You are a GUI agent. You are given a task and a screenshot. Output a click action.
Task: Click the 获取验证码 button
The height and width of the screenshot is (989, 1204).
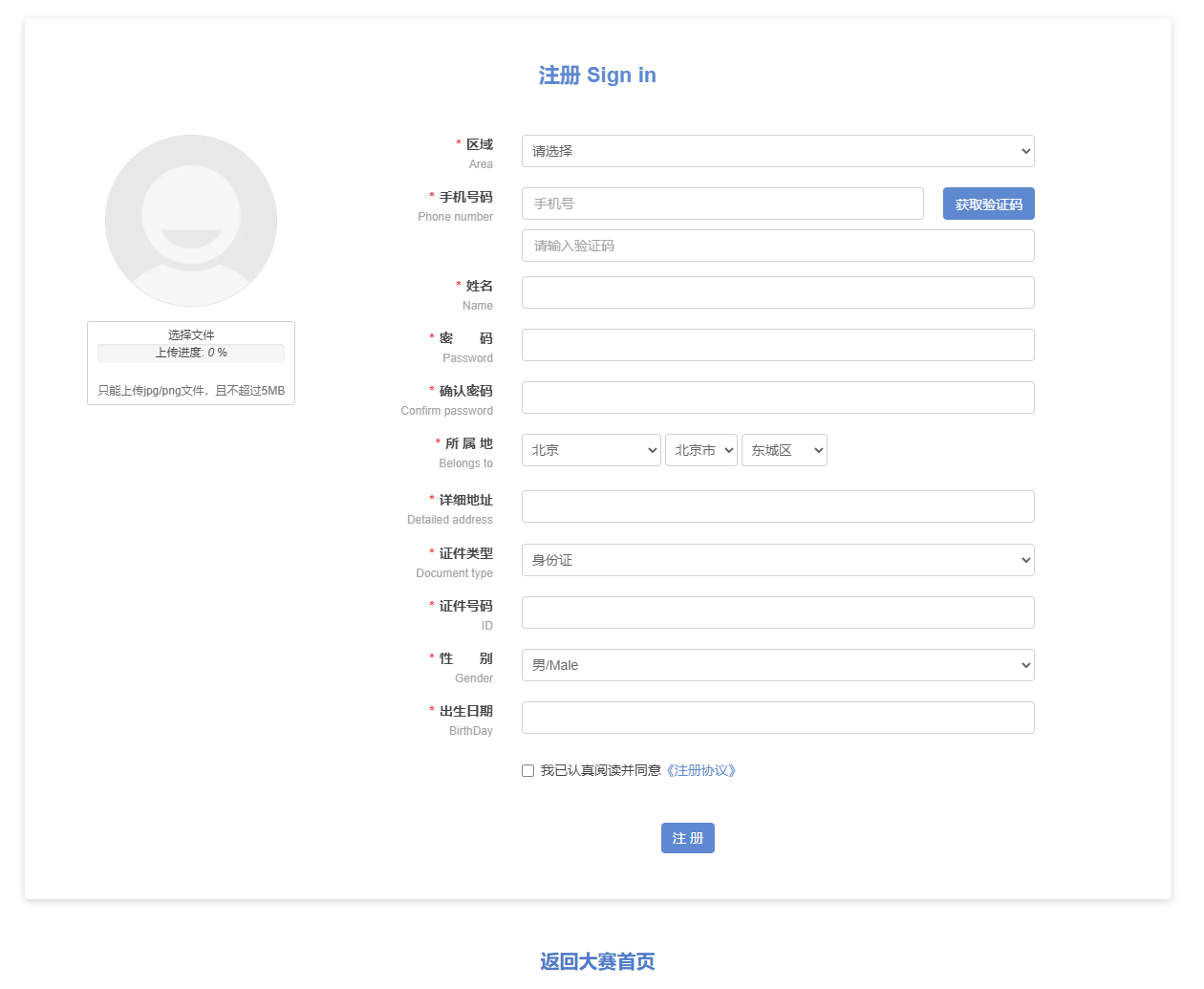click(988, 204)
